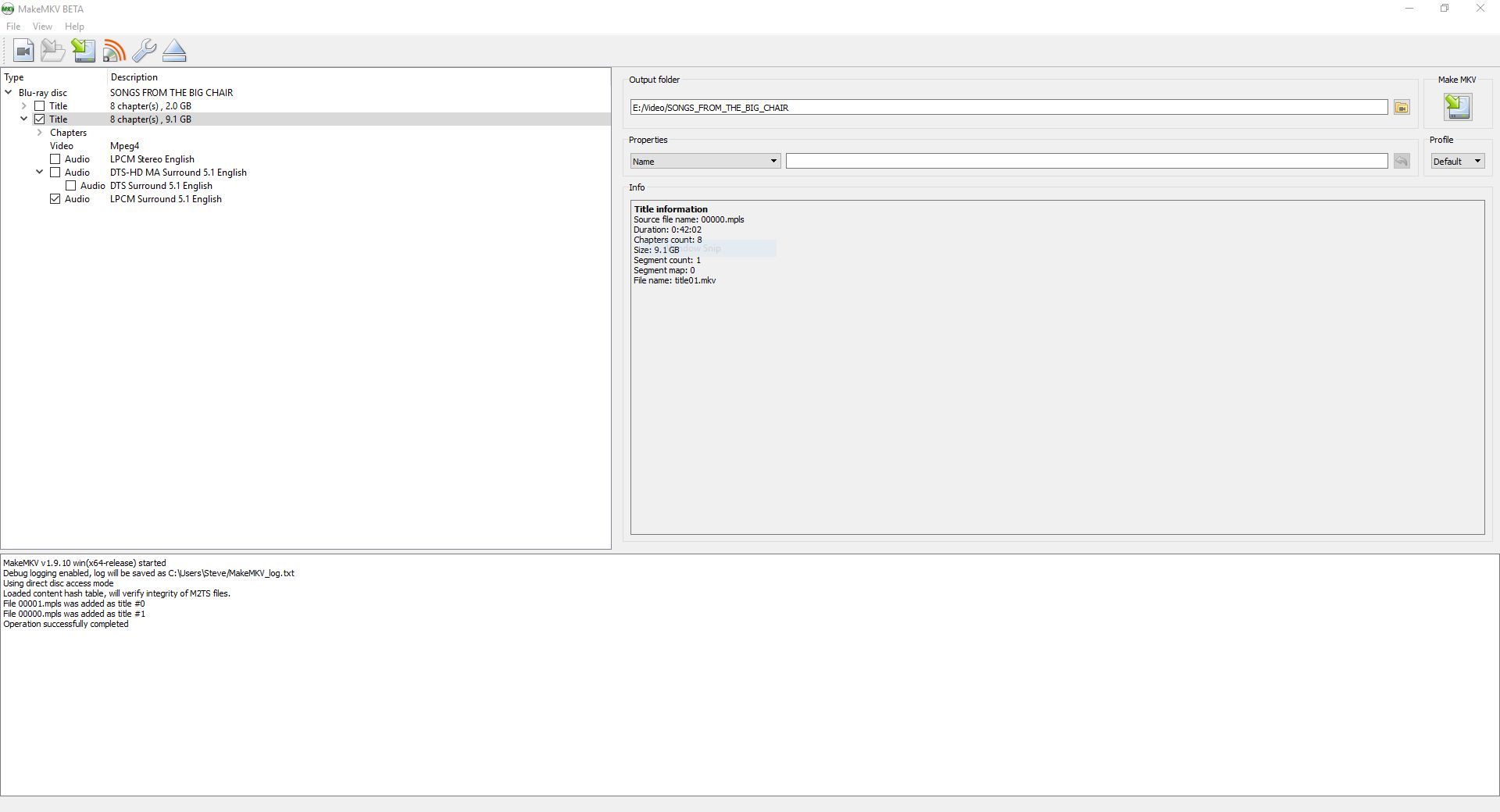The height and width of the screenshot is (812, 1500).
Task: Click the Save selected titles toolbar icon
Action: 84,51
